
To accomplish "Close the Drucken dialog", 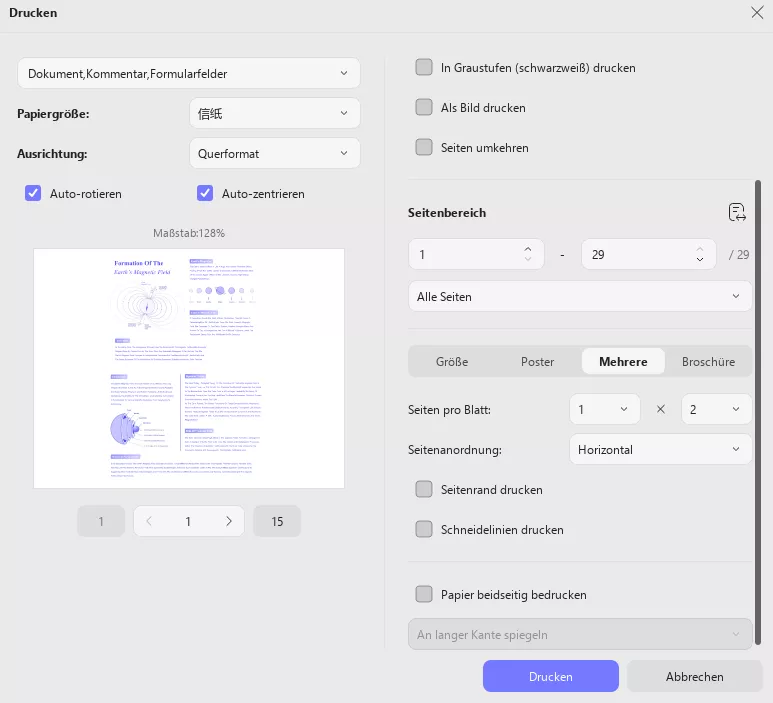I will click(756, 13).
